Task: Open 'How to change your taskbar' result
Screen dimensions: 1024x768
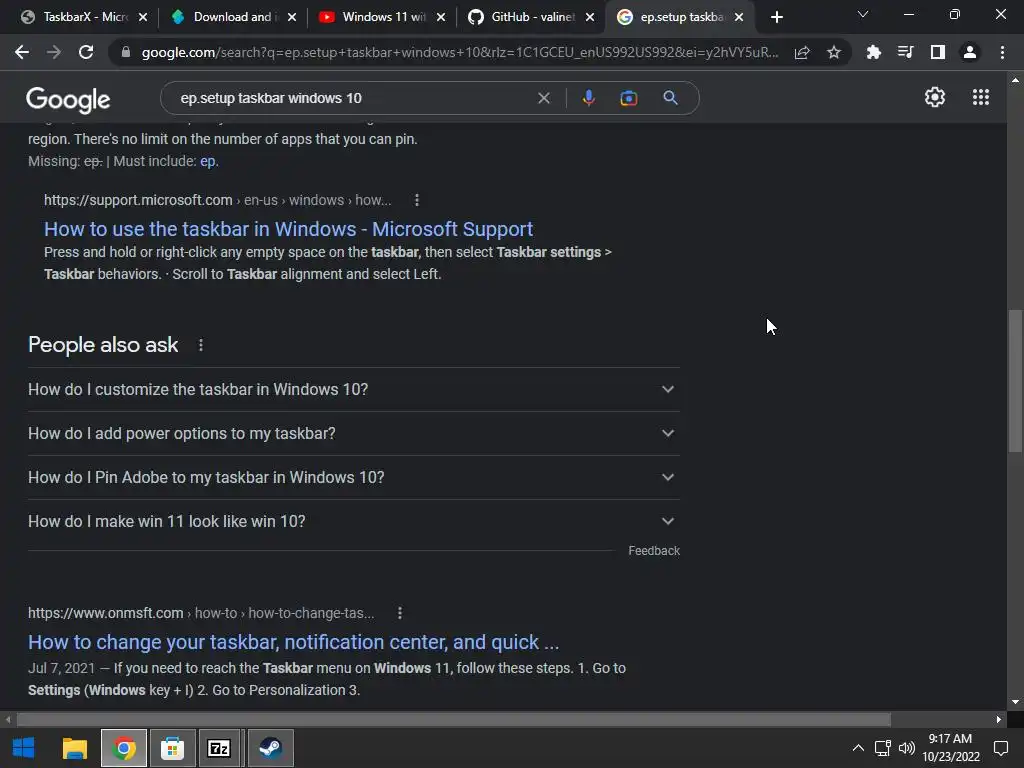Action: 293,643
